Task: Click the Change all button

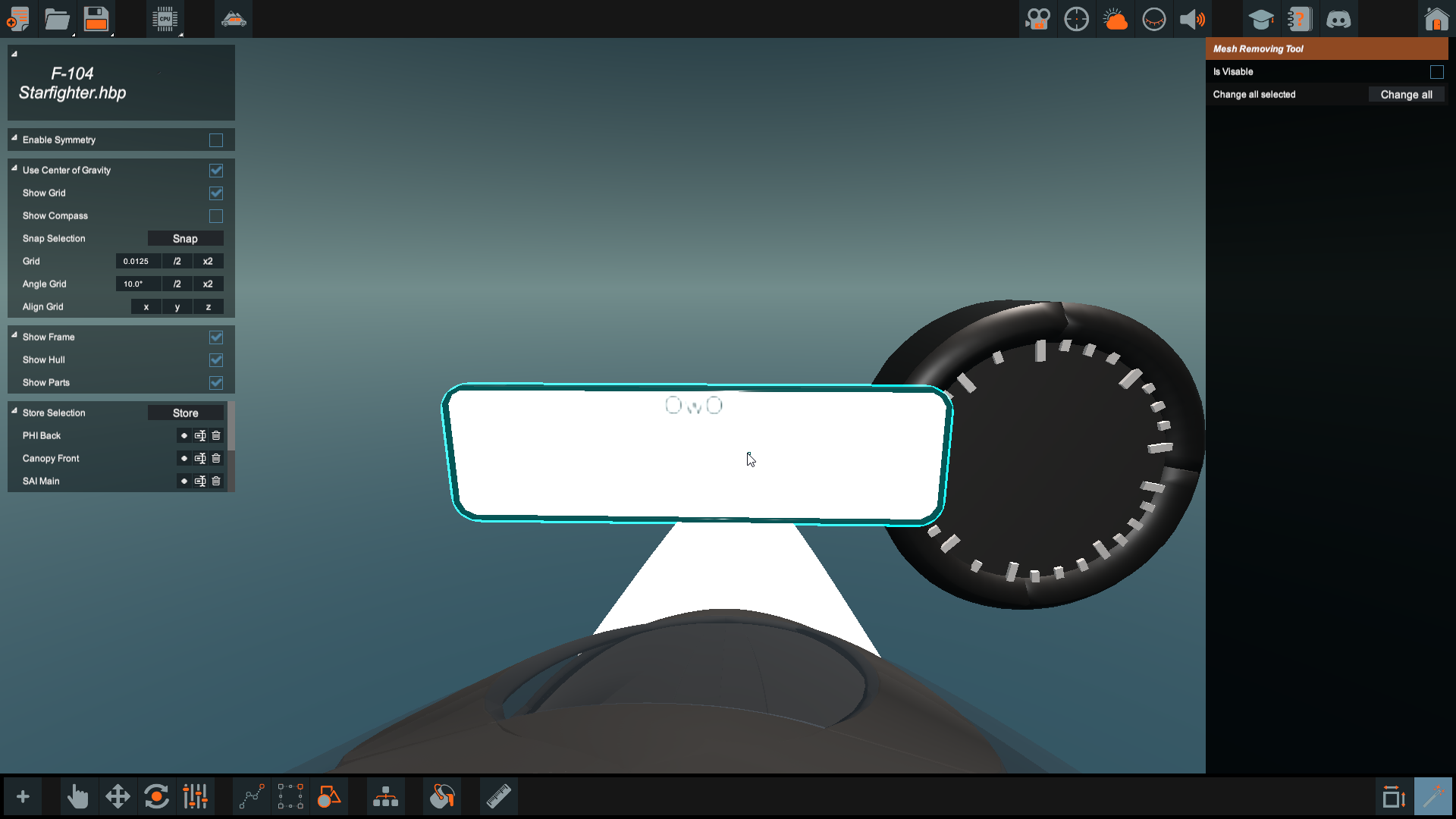Action: tap(1406, 95)
